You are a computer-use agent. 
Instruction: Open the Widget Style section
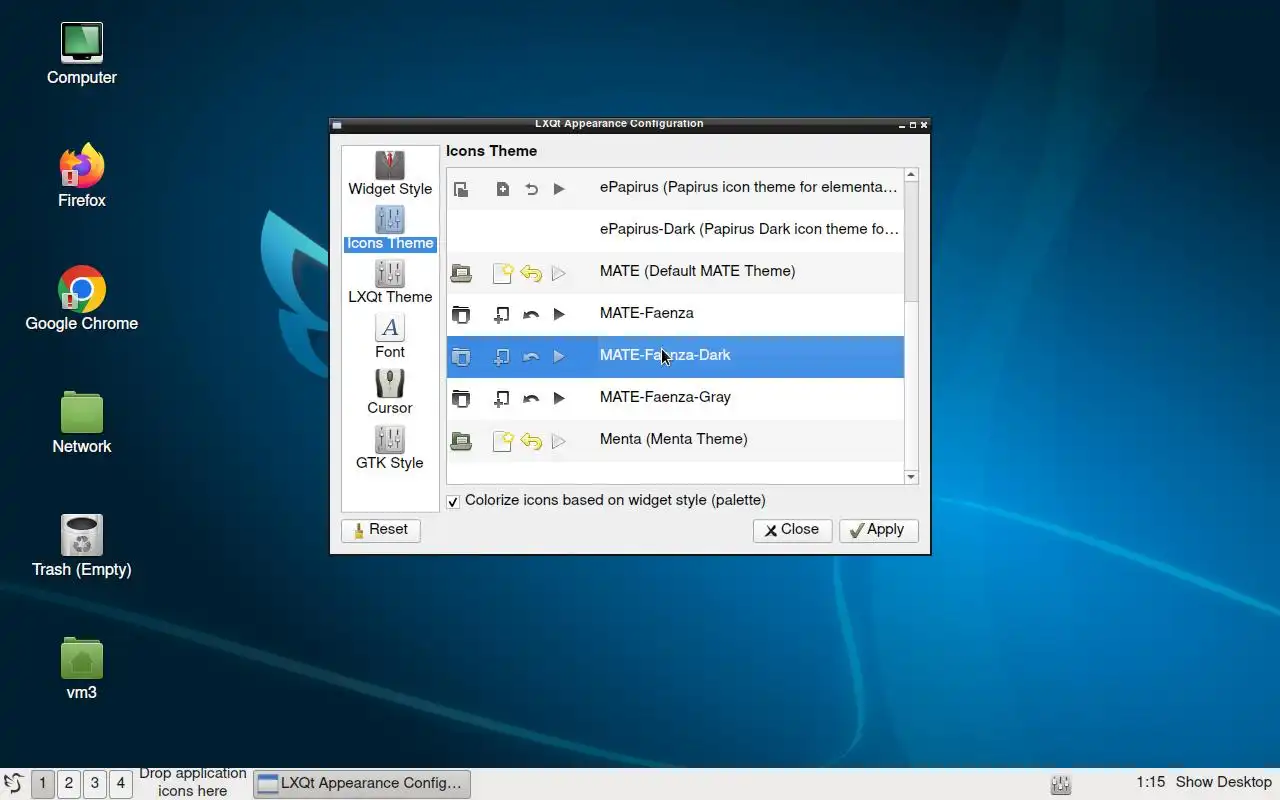click(390, 174)
